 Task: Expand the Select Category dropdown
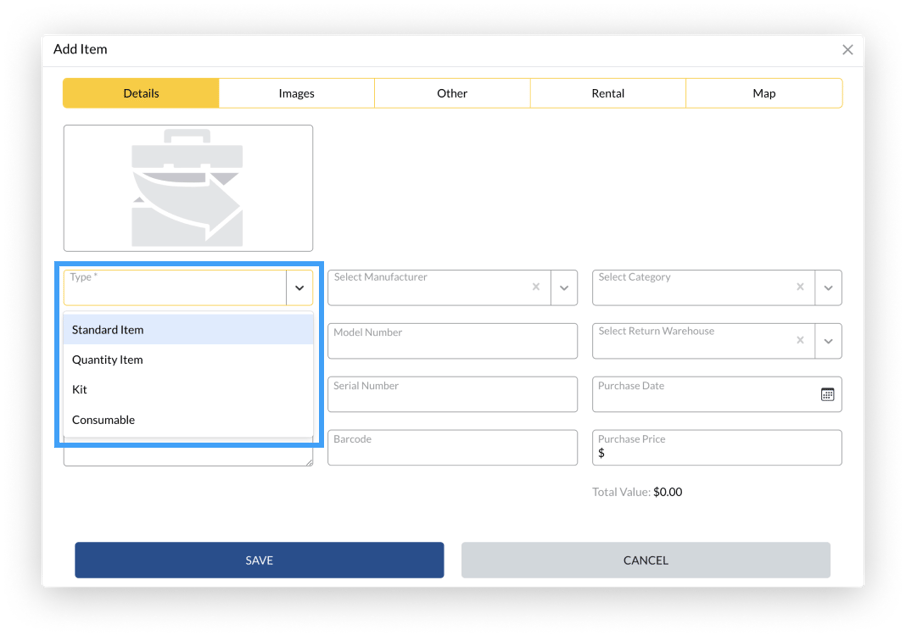(x=828, y=288)
